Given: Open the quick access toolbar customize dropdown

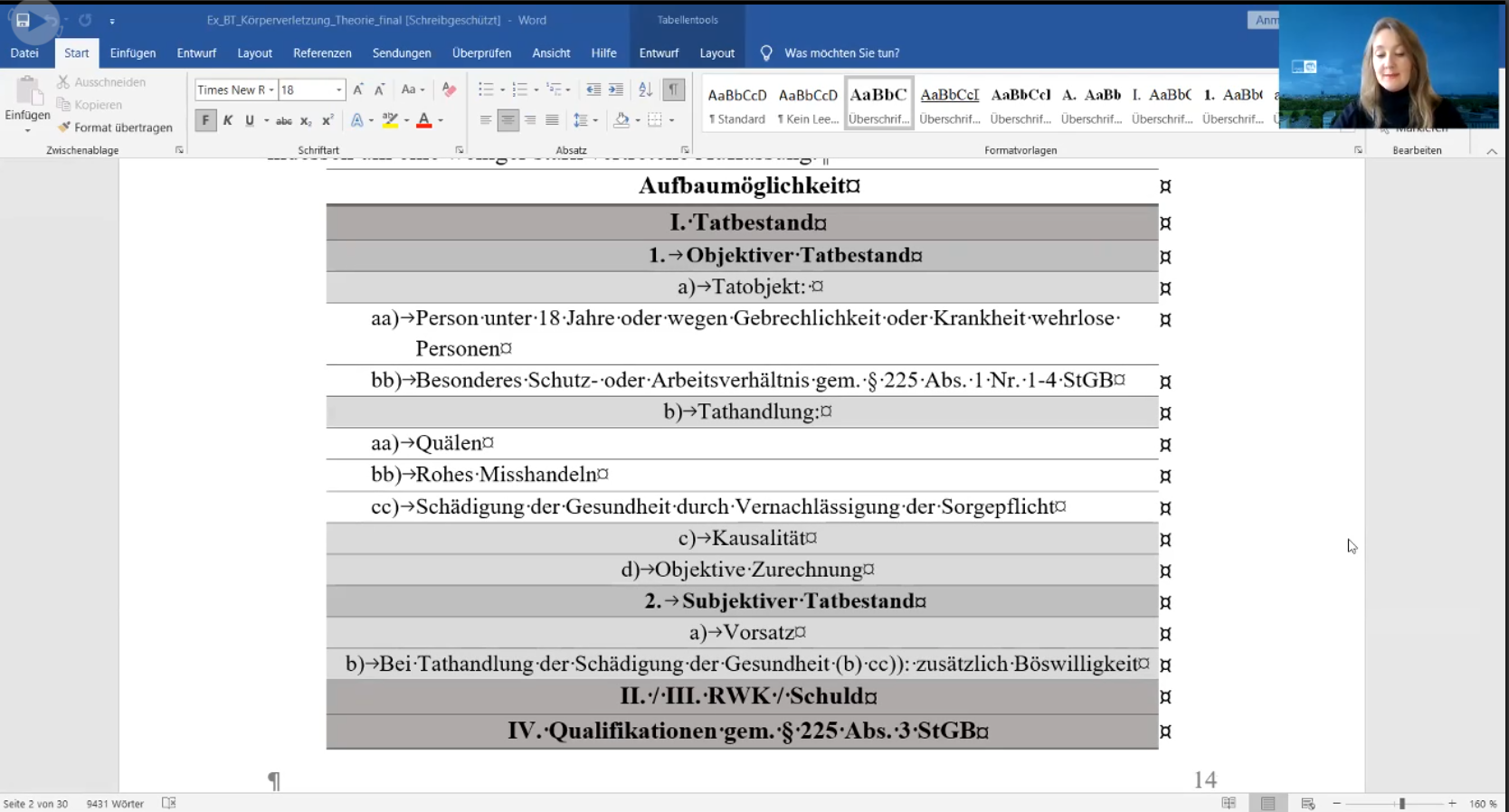Looking at the screenshot, I should (x=112, y=21).
